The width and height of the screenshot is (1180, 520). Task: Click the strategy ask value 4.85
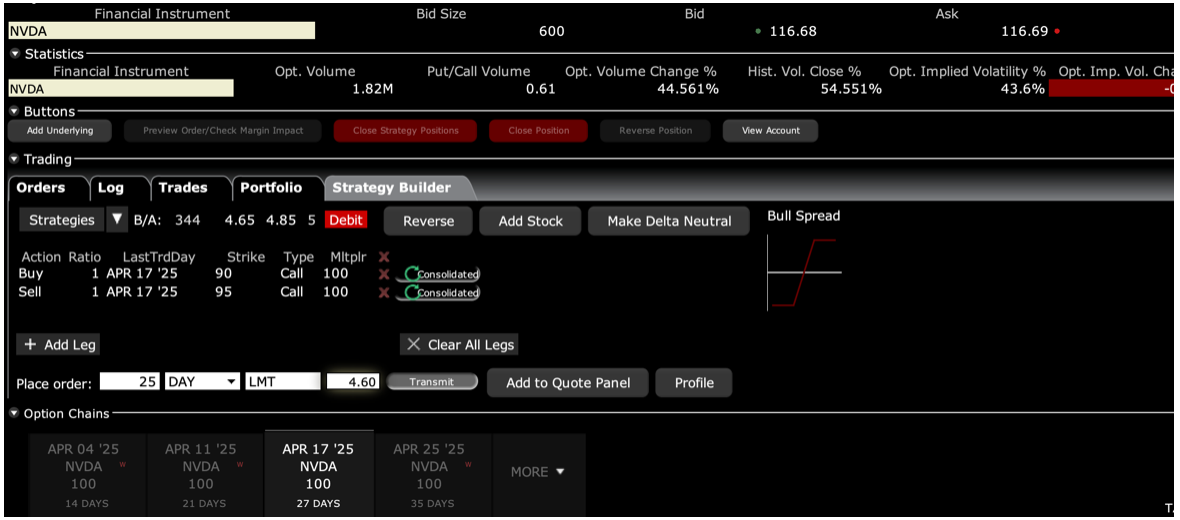point(282,220)
